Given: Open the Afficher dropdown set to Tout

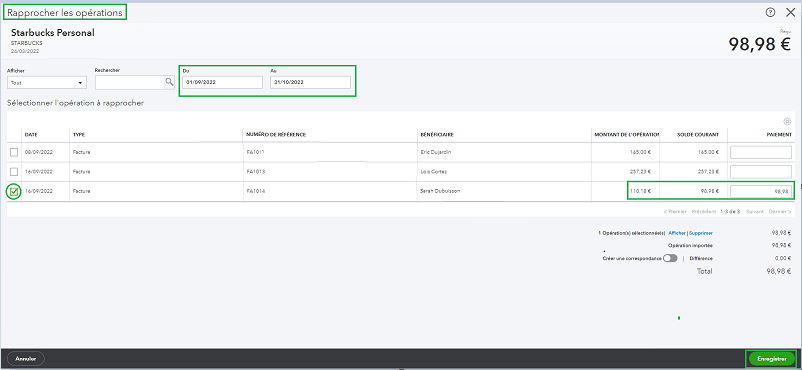Looking at the screenshot, I should [x=47, y=82].
